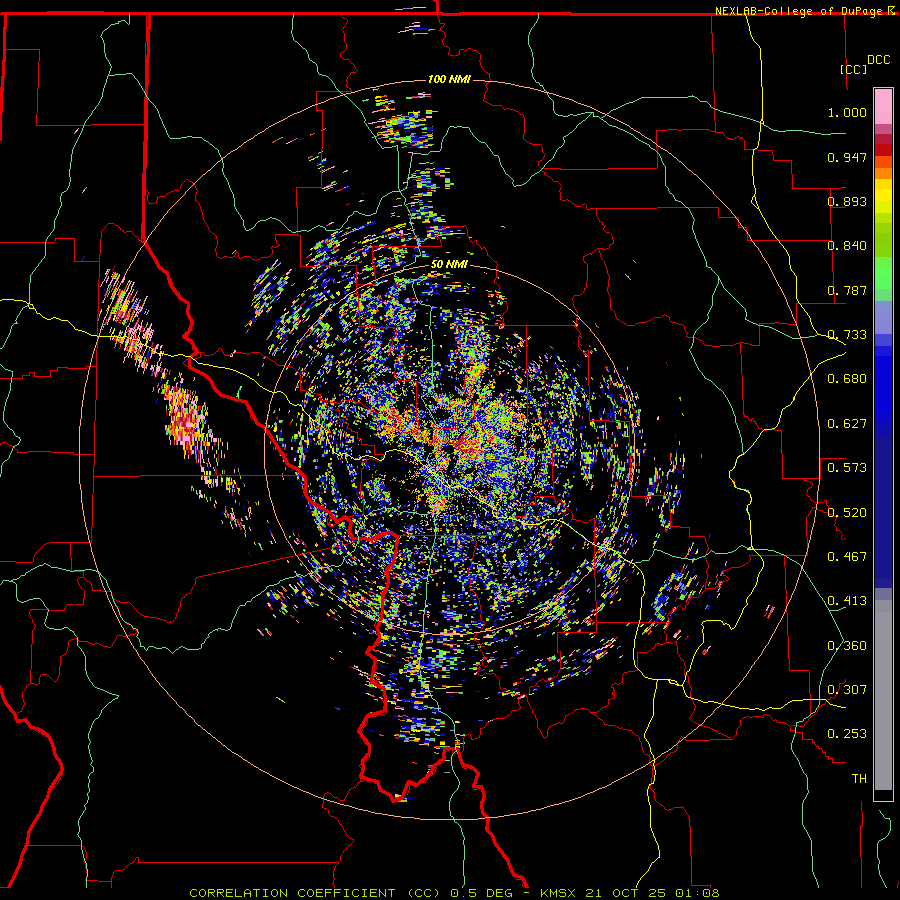Click the TH threshold label on the legend

[859, 779]
